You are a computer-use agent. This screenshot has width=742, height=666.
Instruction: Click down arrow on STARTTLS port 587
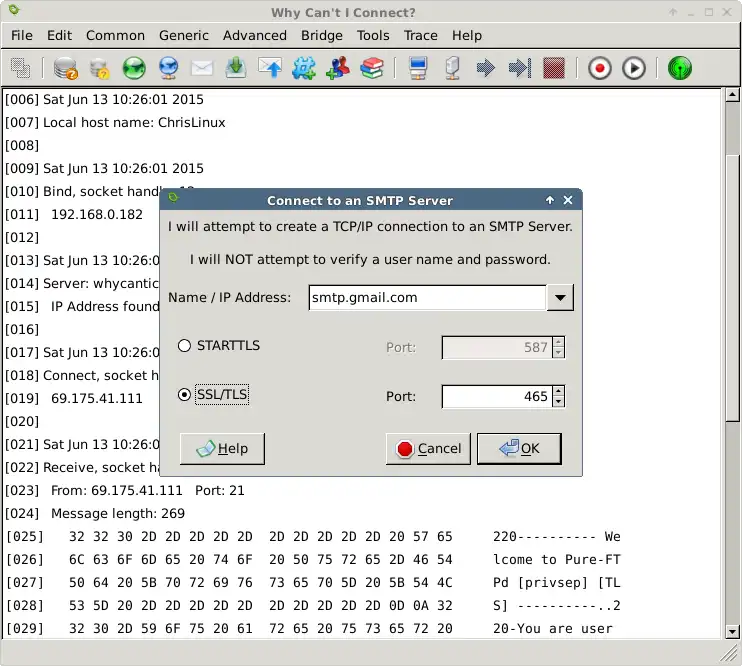pos(558,353)
